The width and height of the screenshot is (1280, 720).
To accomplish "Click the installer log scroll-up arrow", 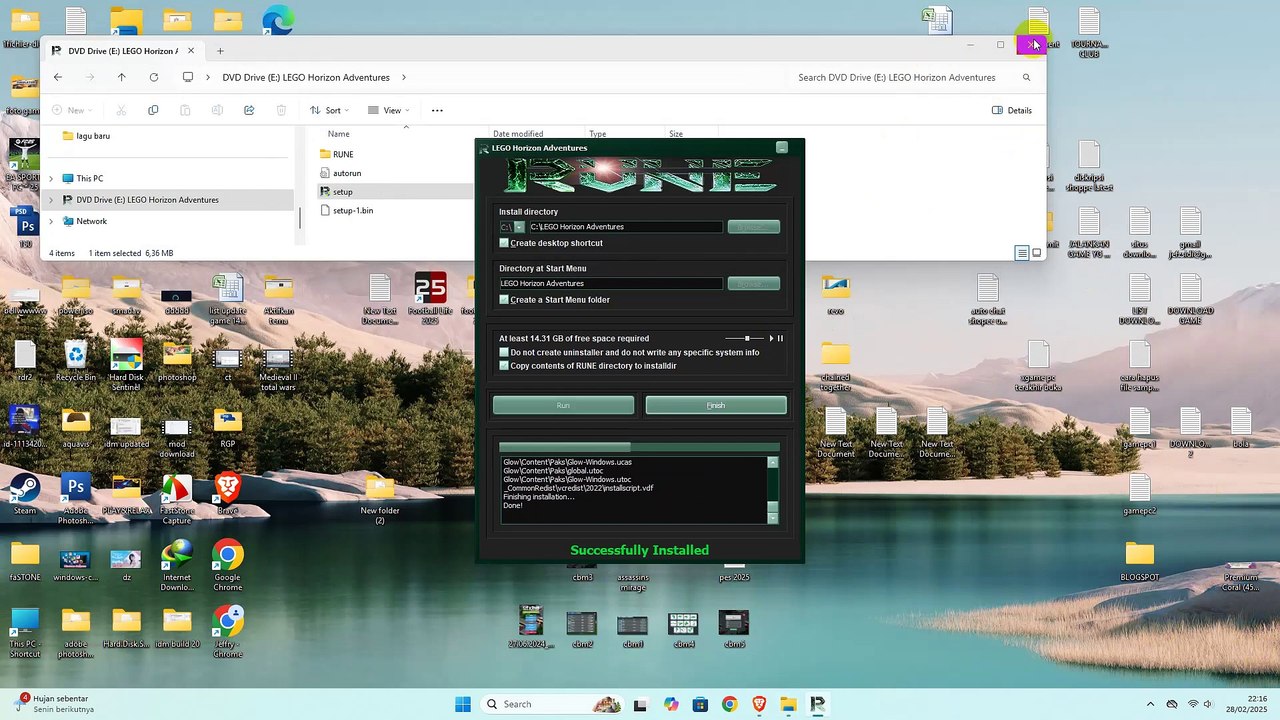I will pyautogui.click(x=772, y=462).
